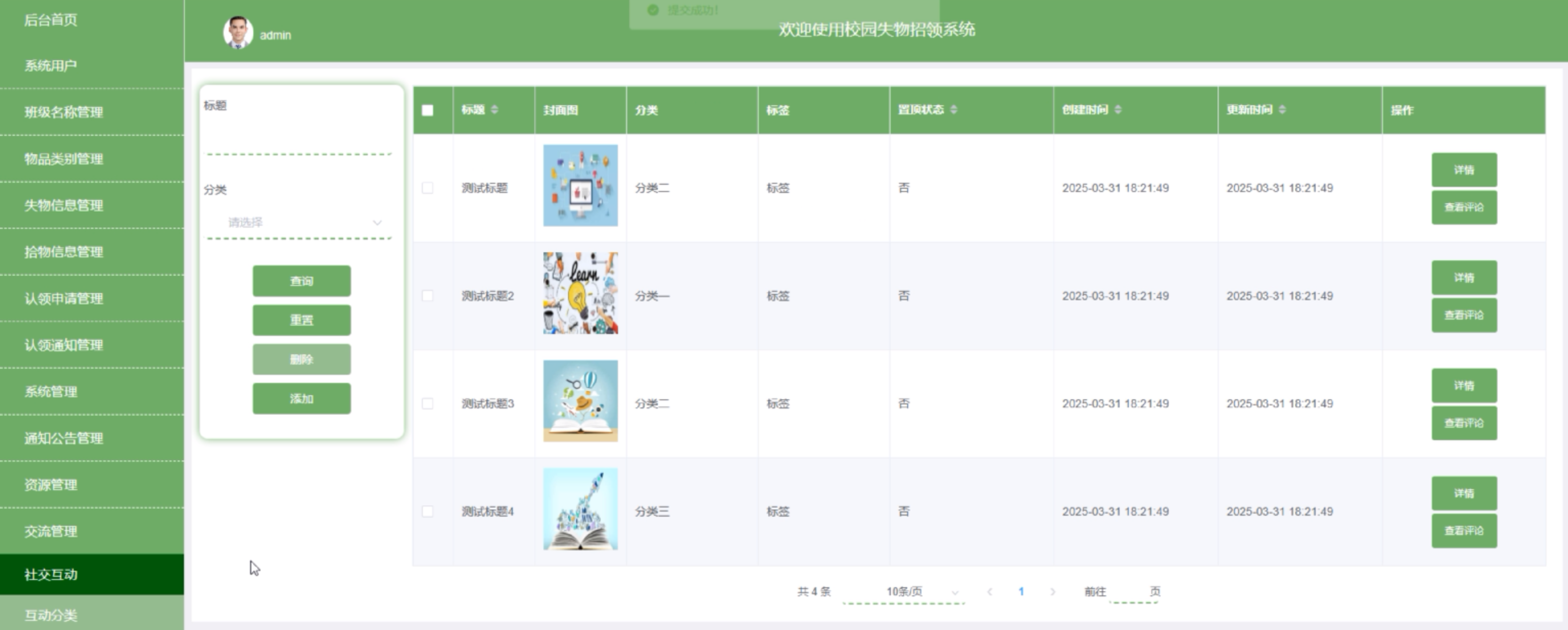
Task: Sort table by 标题 column arrows
Action: pos(494,110)
